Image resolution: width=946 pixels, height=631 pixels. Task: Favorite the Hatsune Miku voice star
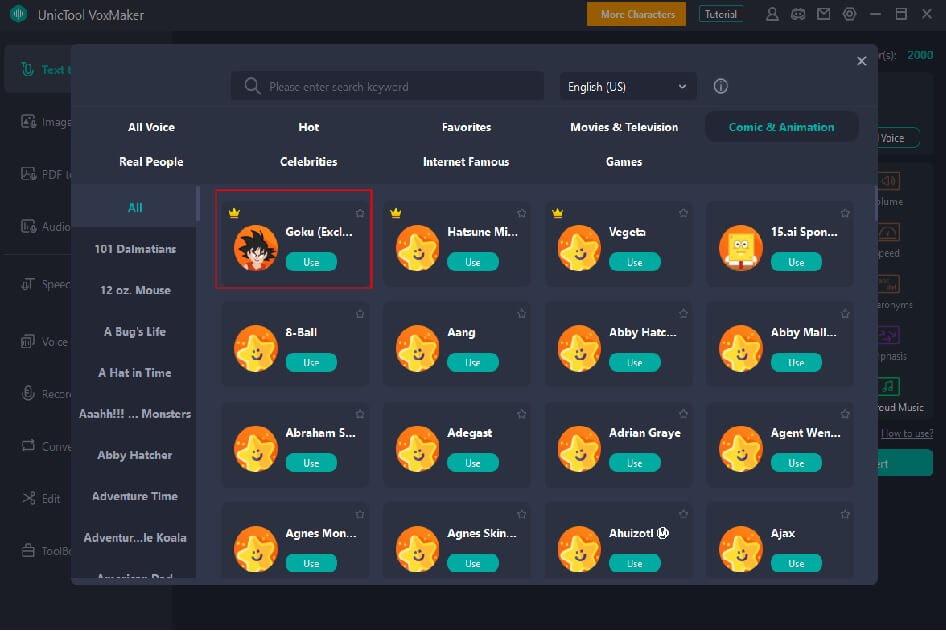point(521,214)
